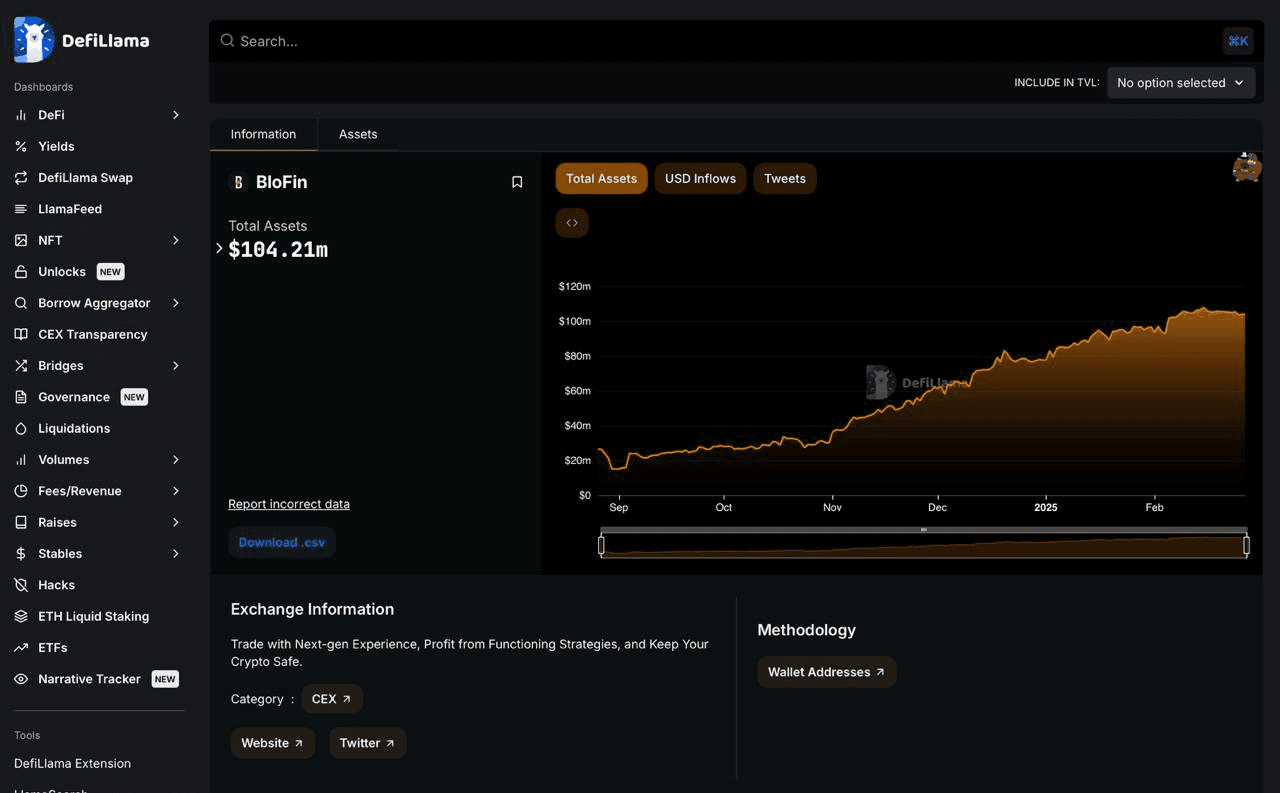This screenshot has width=1280, height=793.
Task: Click Report incorrect data link
Action: (x=289, y=504)
